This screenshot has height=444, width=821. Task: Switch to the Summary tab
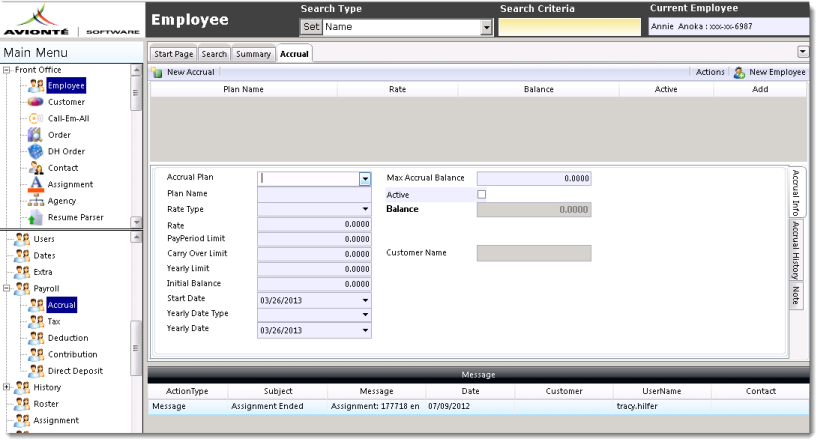(x=253, y=53)
